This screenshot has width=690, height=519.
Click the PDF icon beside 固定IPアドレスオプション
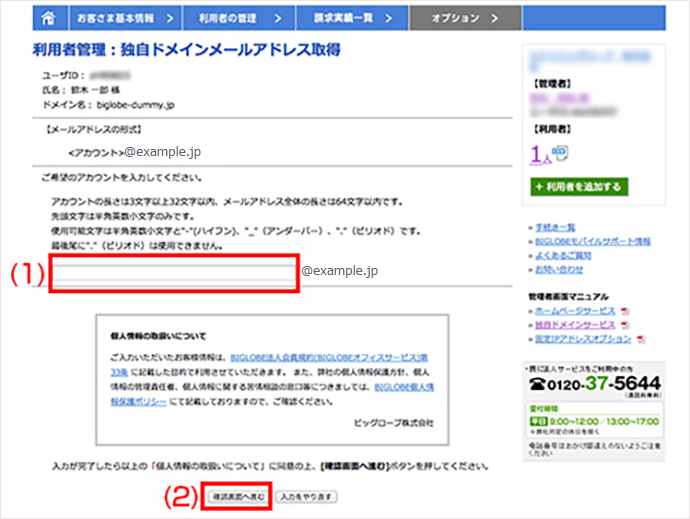click(641, 340)
